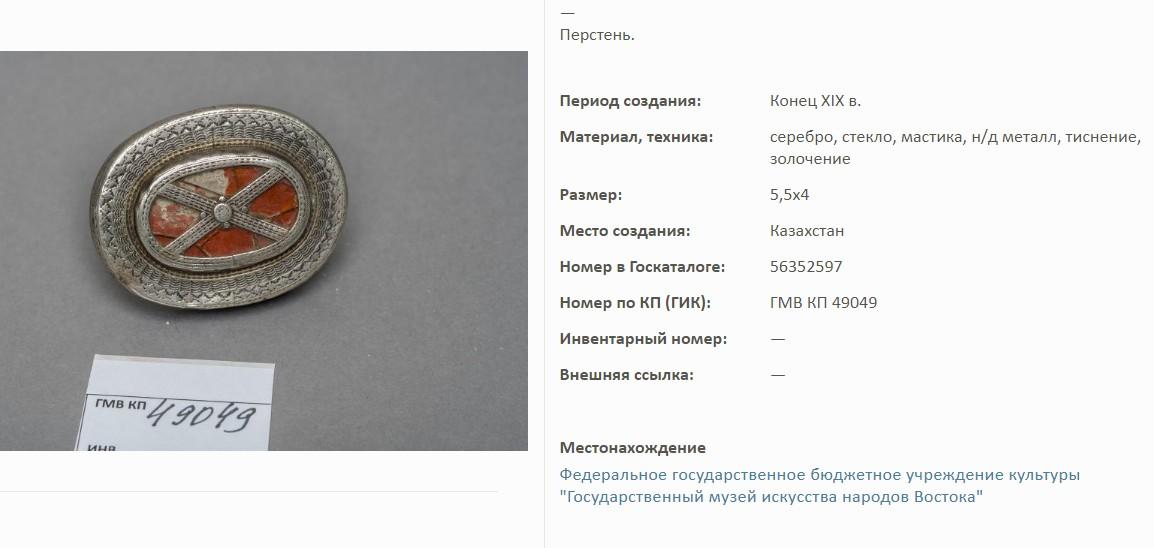Click the ring photograph

click(x=263, y=251)
